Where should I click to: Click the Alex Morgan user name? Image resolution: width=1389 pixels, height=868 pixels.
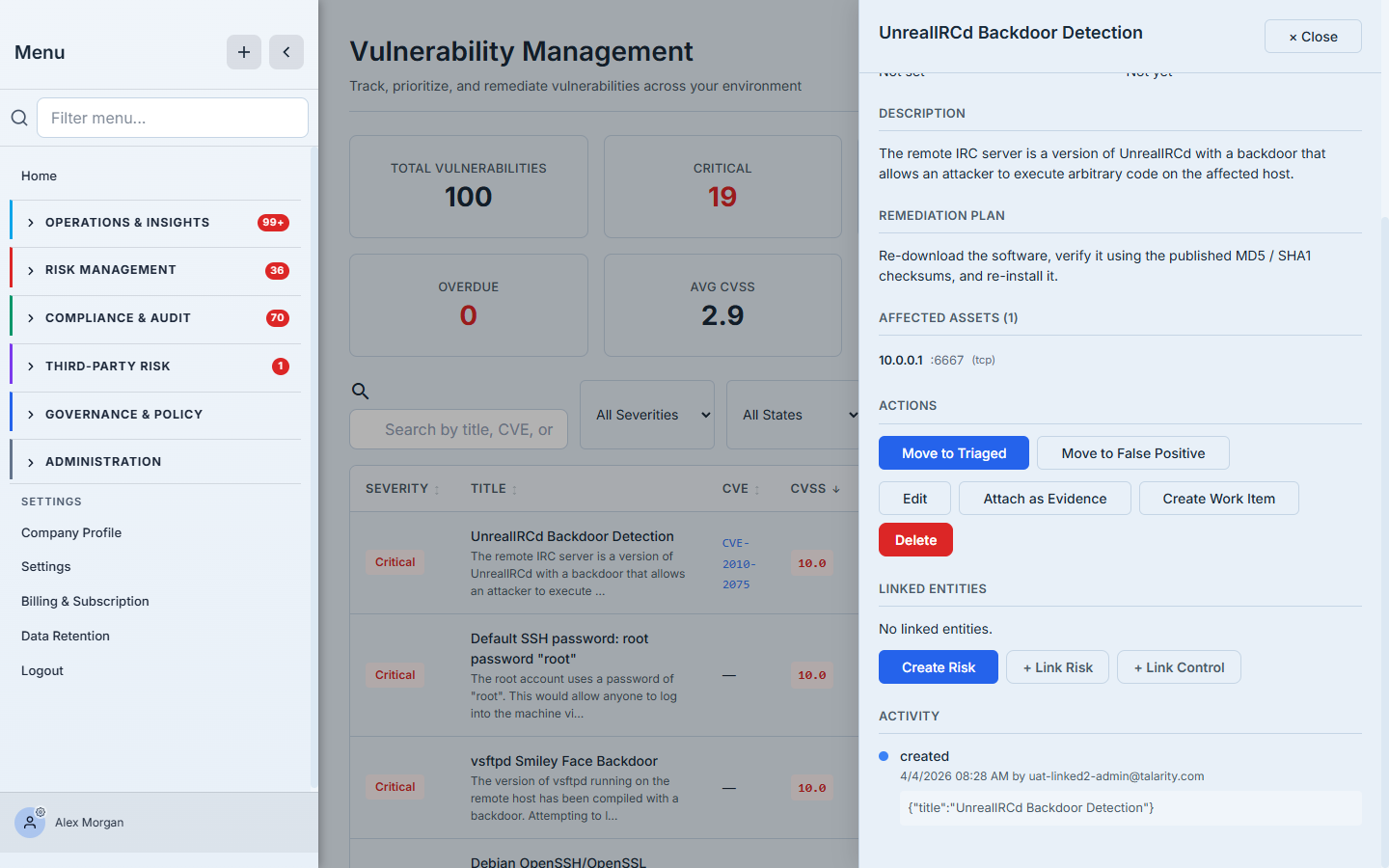[90, 823]
